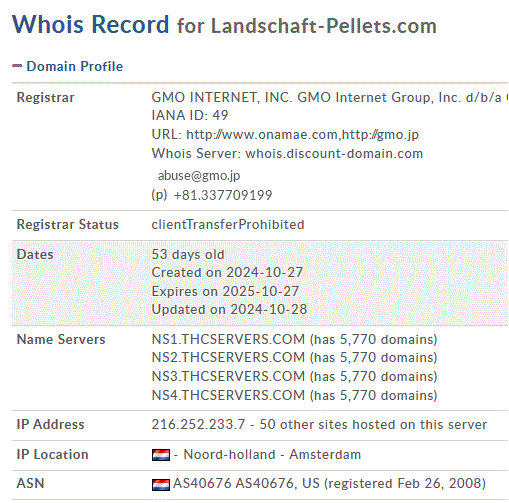The height and width of the screenshot is (503, 509).
Task: Click the flag icon in ASN row
Action: (161, 484)
